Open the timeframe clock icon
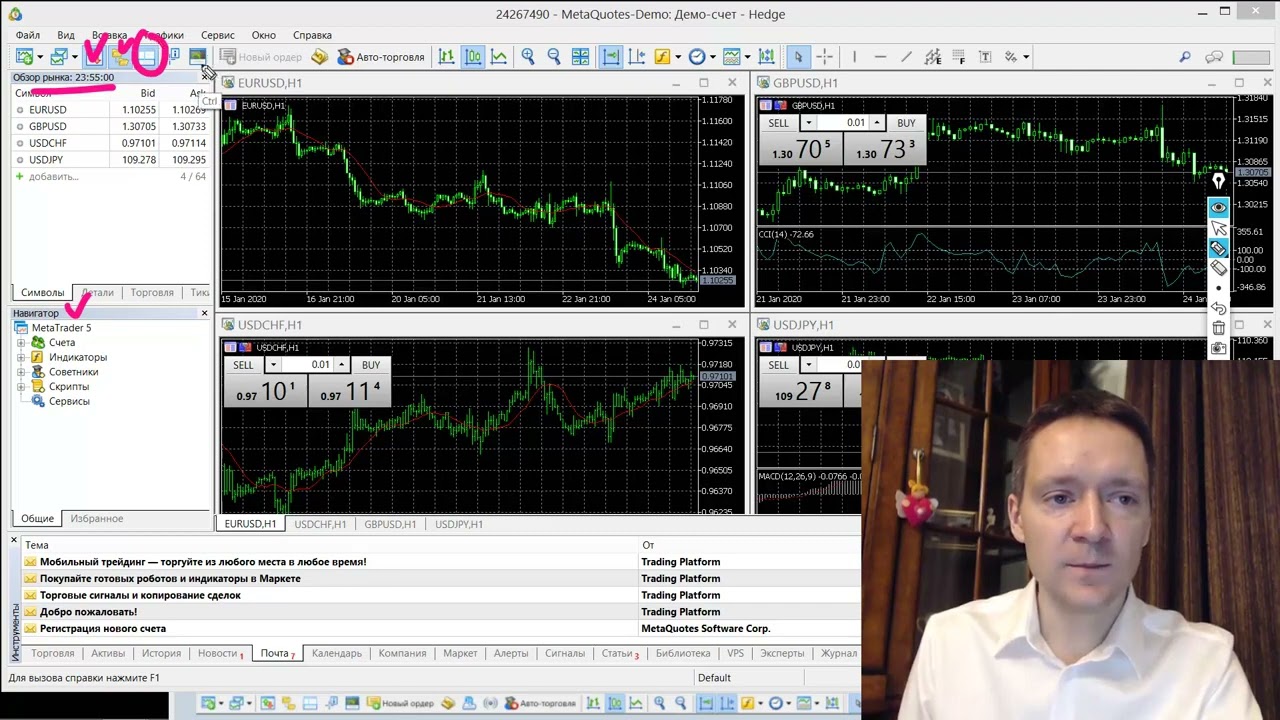1280x720 pixels. click(697, 57)
